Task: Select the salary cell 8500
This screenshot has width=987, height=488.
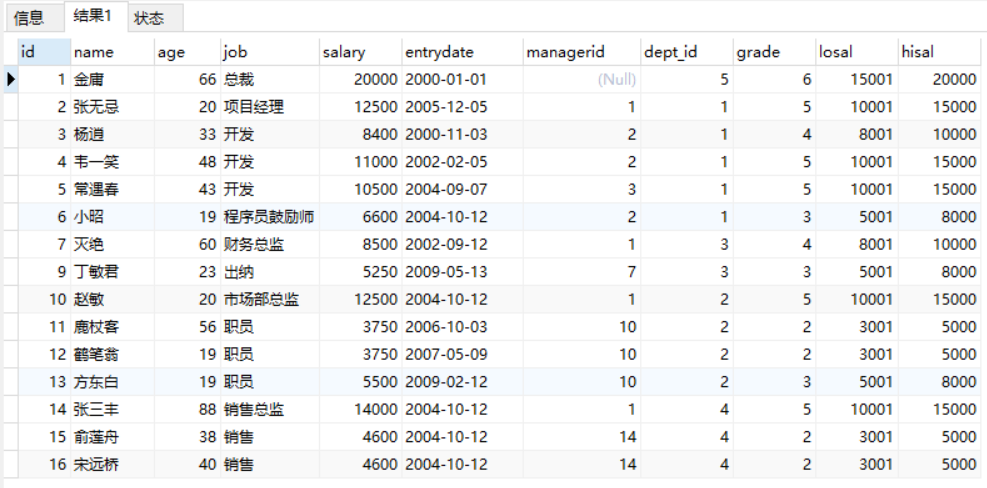Action: tap(360, 244)
